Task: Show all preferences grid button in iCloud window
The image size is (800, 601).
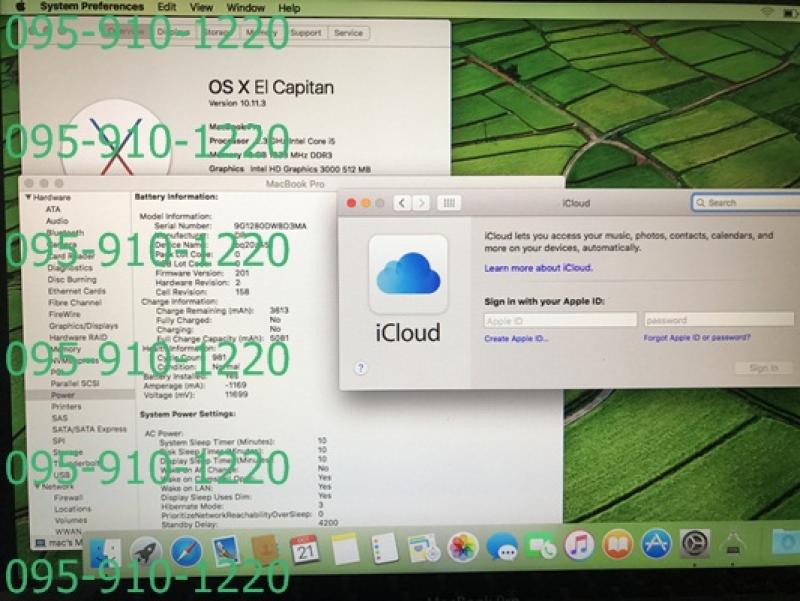Action: point(449,203)
